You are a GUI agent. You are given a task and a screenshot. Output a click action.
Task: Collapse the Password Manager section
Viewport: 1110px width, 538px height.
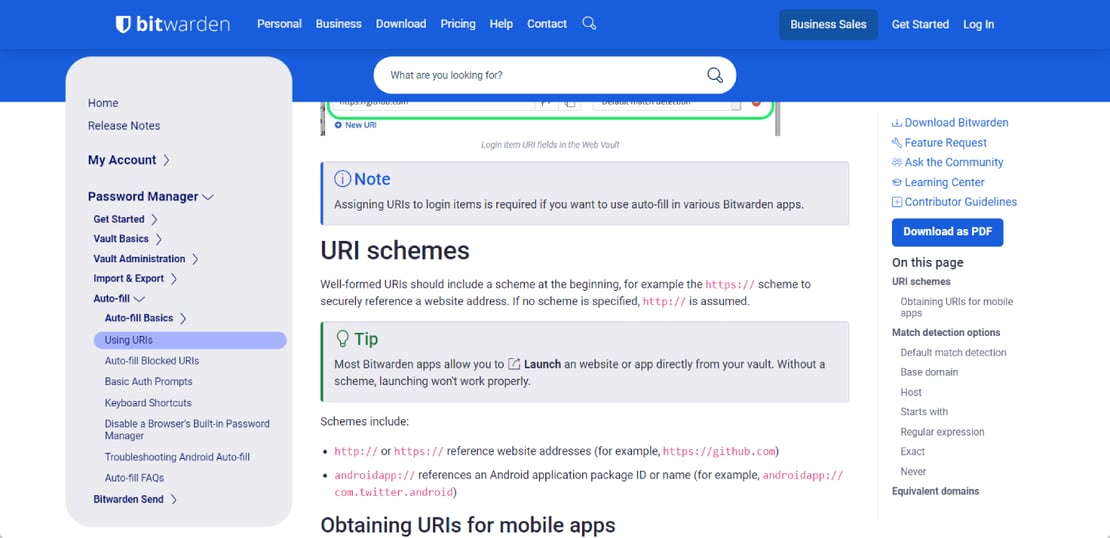tap(208, 197)
